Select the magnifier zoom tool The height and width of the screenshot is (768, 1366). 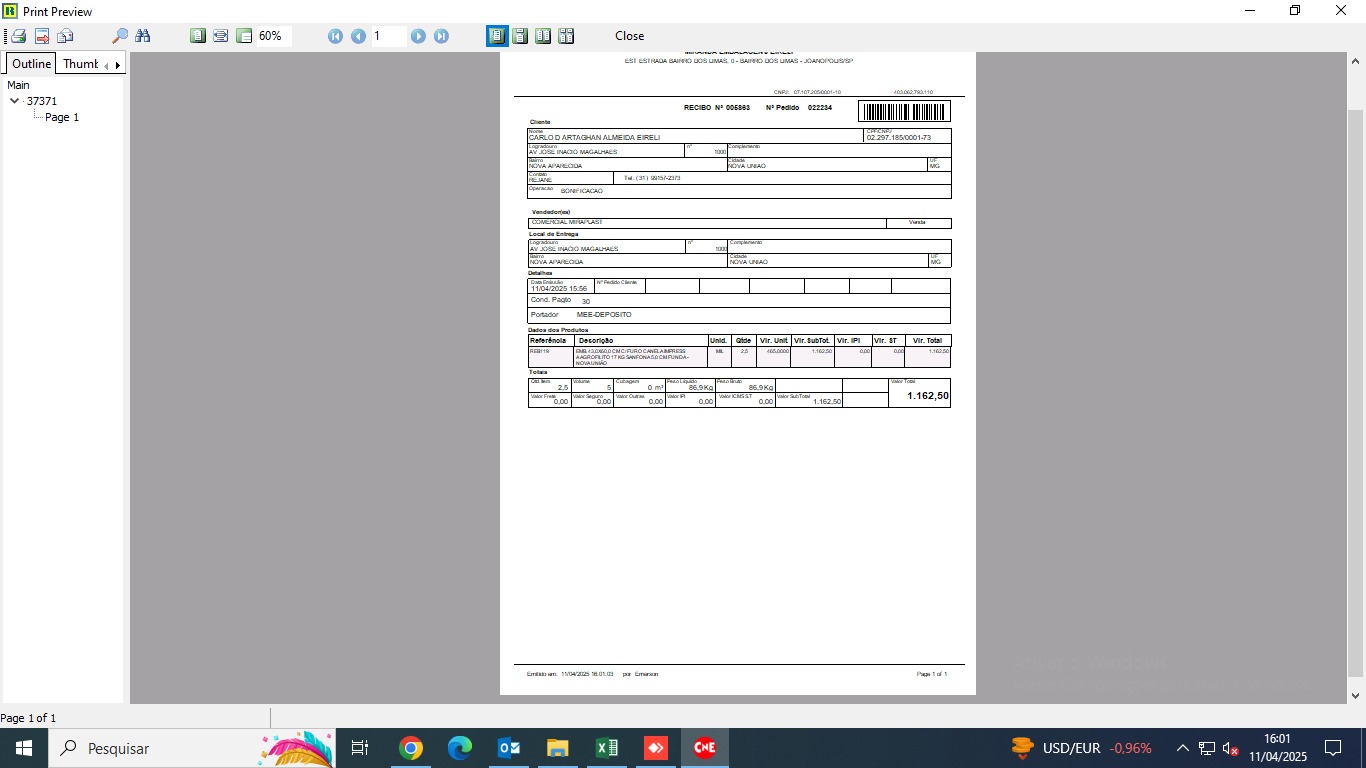click(x=119, y=36)
